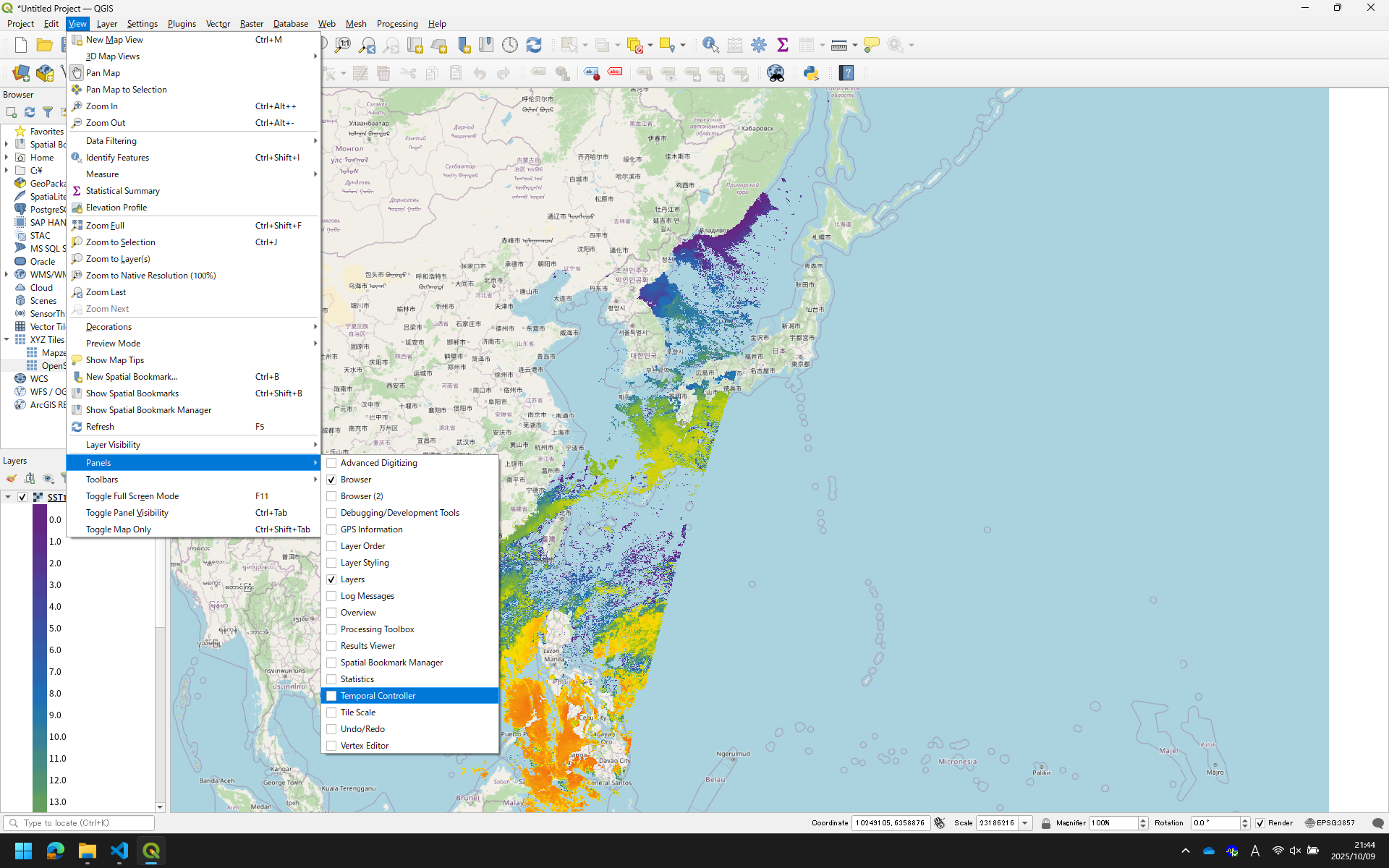Uncheck the Browser panel checkbox
Image resolution: width=1389 pixels, height=868 pixels.
pyautogui.click(x=331, y=480)
